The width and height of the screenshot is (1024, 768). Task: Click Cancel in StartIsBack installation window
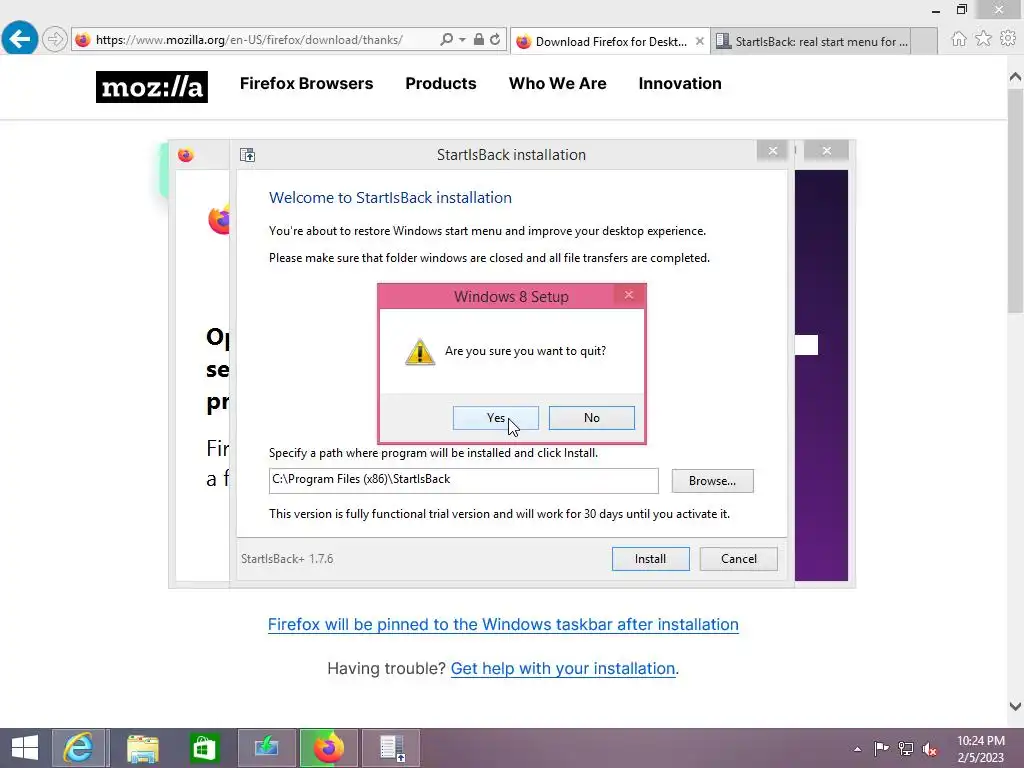click(x=739, y=559)
